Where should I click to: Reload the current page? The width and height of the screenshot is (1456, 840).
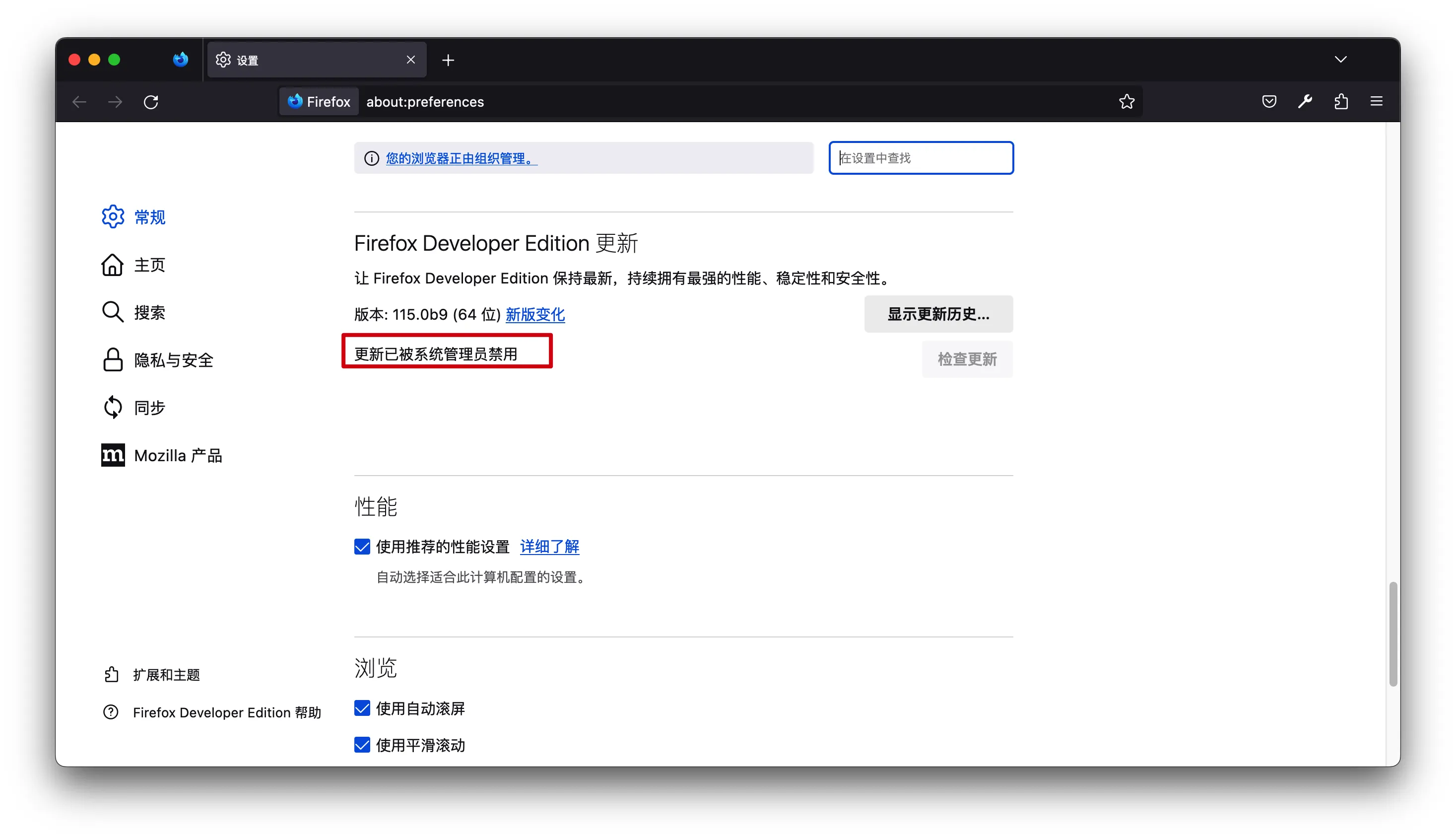[151, 102]
